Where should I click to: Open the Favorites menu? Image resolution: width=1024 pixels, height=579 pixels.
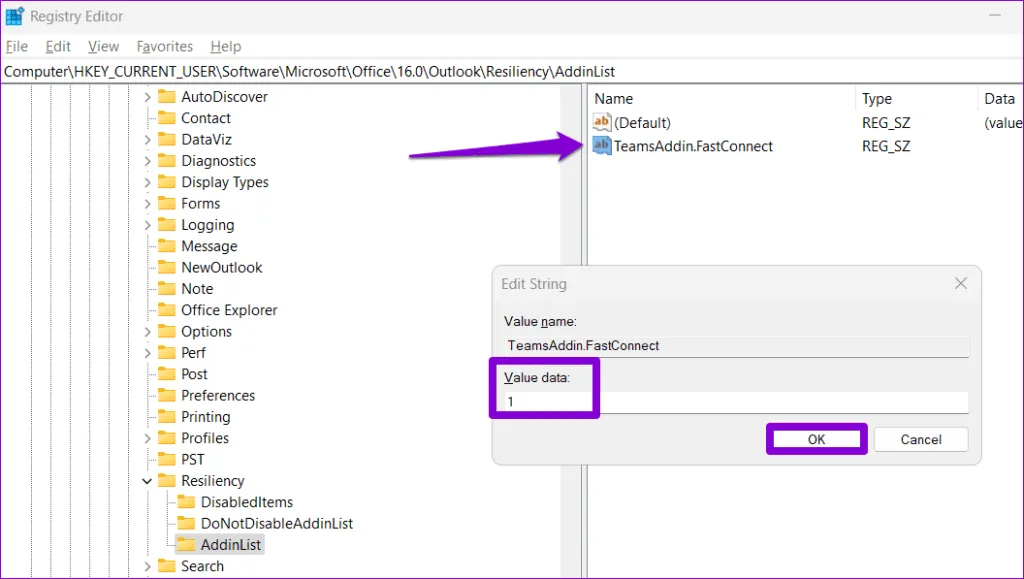[165, 46]
